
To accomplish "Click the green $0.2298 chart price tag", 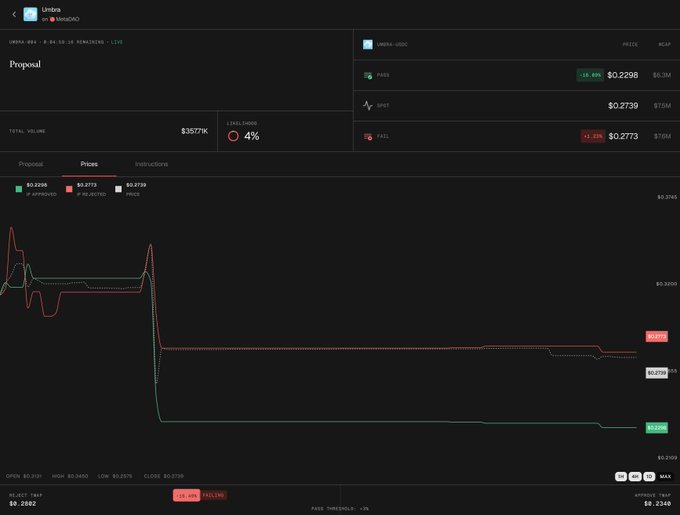I will [x=657, y=428].
